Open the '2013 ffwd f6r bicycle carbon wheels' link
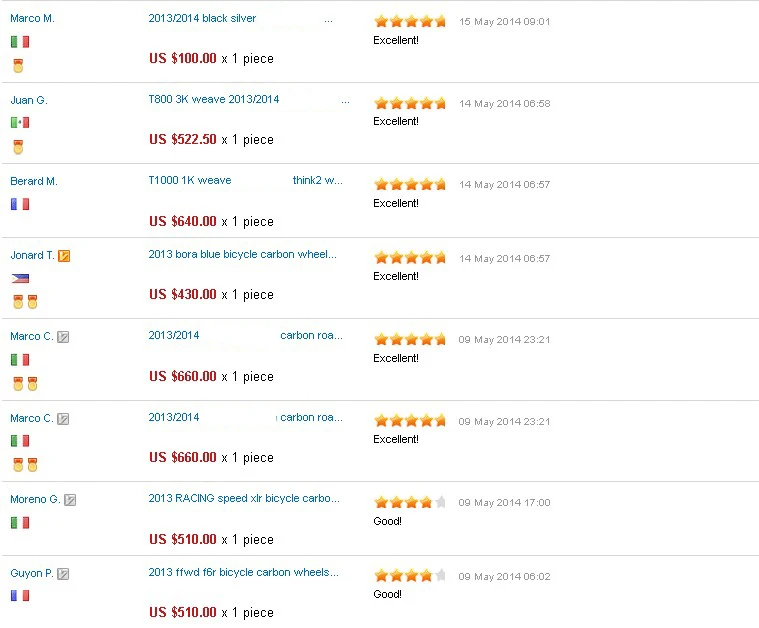The height and width of the screenshot is (628, 759). [243, 573]
